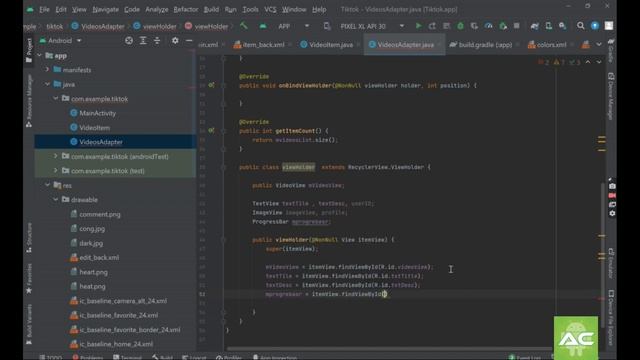Collapse the java folder
Viewport: 640px width, 360px height.
tap(47, 84)
